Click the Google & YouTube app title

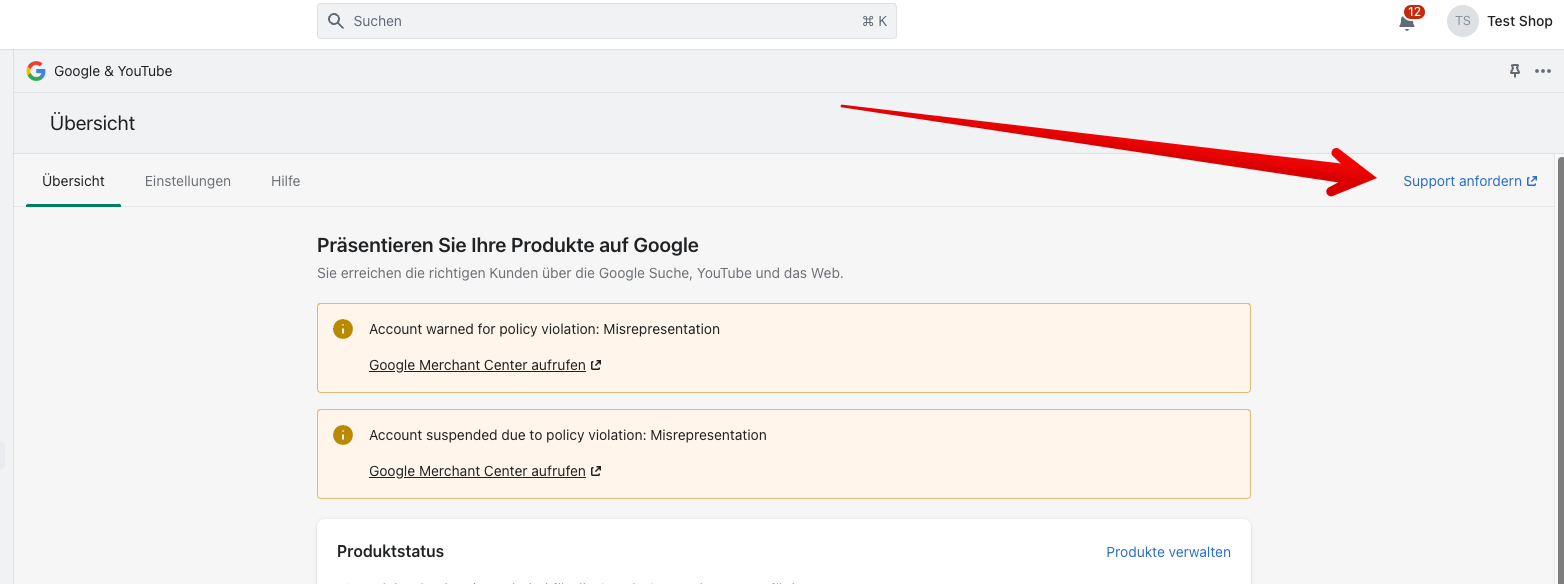[113, 71]
